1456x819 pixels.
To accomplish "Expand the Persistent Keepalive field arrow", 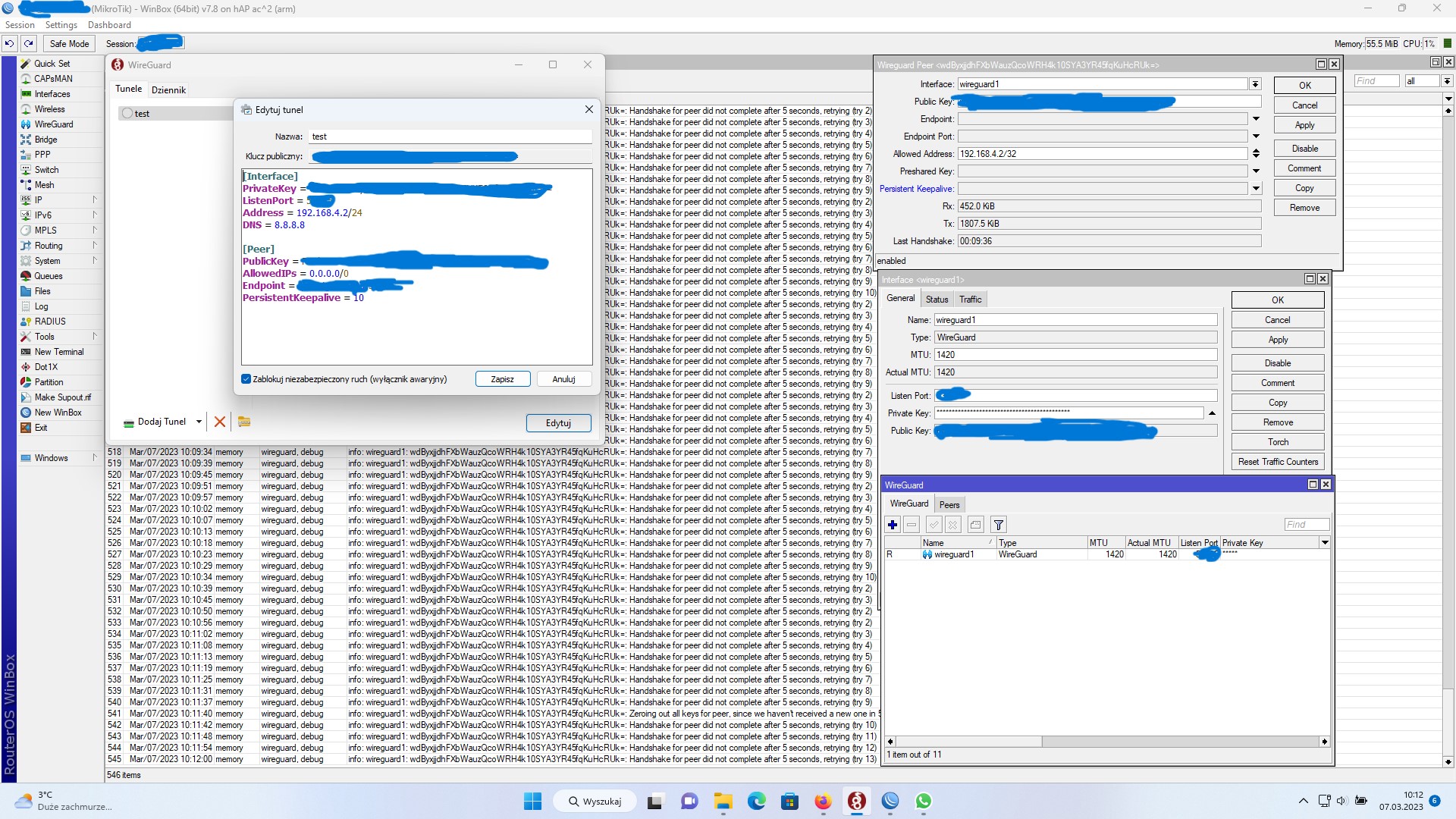I will [x=1256, y=189].
